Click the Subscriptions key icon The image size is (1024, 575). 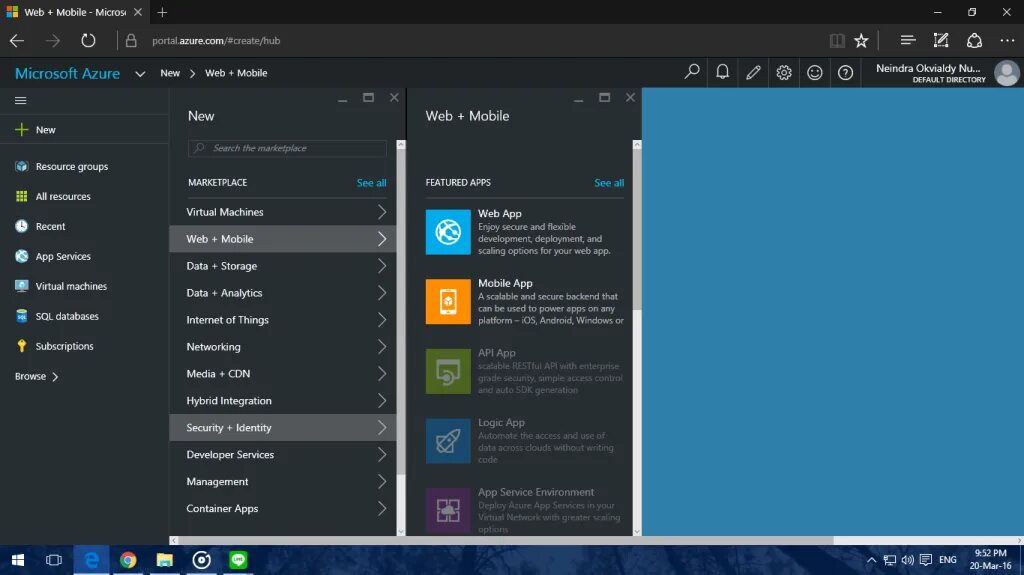tap(22, 346)
